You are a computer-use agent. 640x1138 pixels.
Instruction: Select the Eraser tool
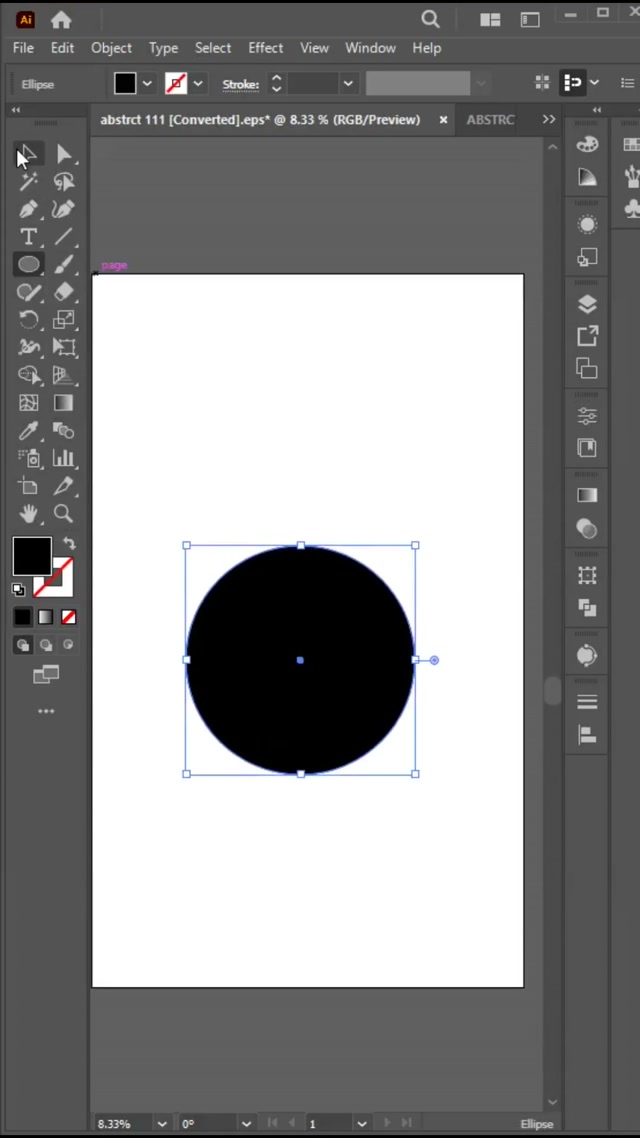point(63,292)
